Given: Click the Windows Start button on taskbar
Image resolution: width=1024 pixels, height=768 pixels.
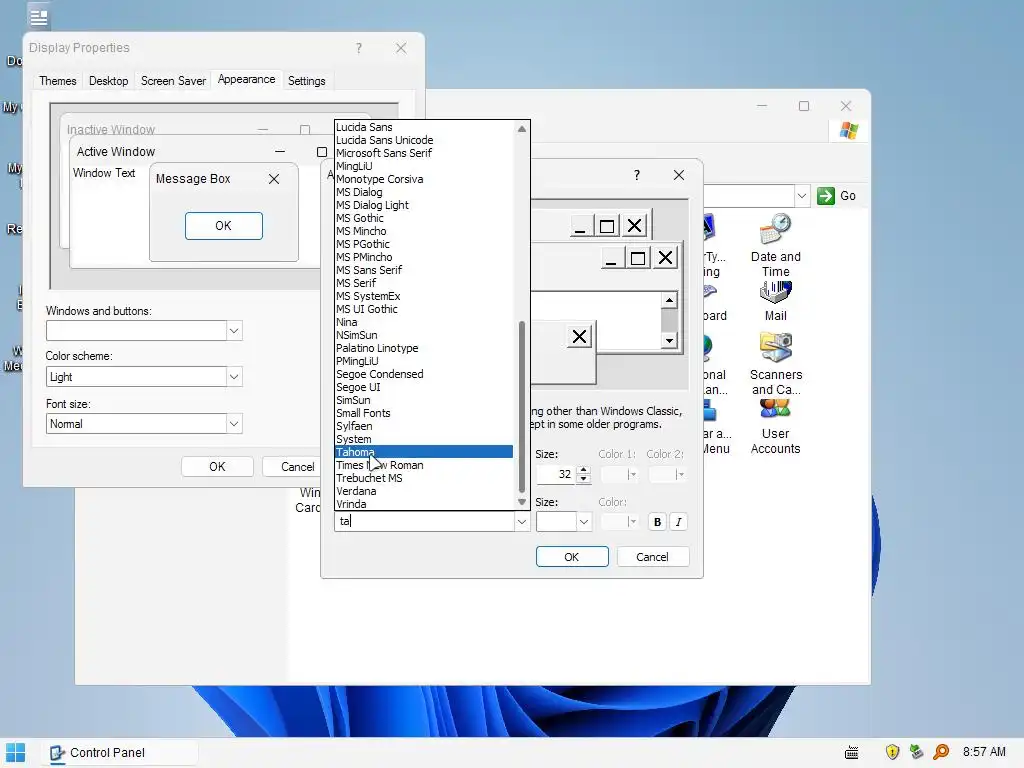Looking at the screenshot, I should 16,752.
